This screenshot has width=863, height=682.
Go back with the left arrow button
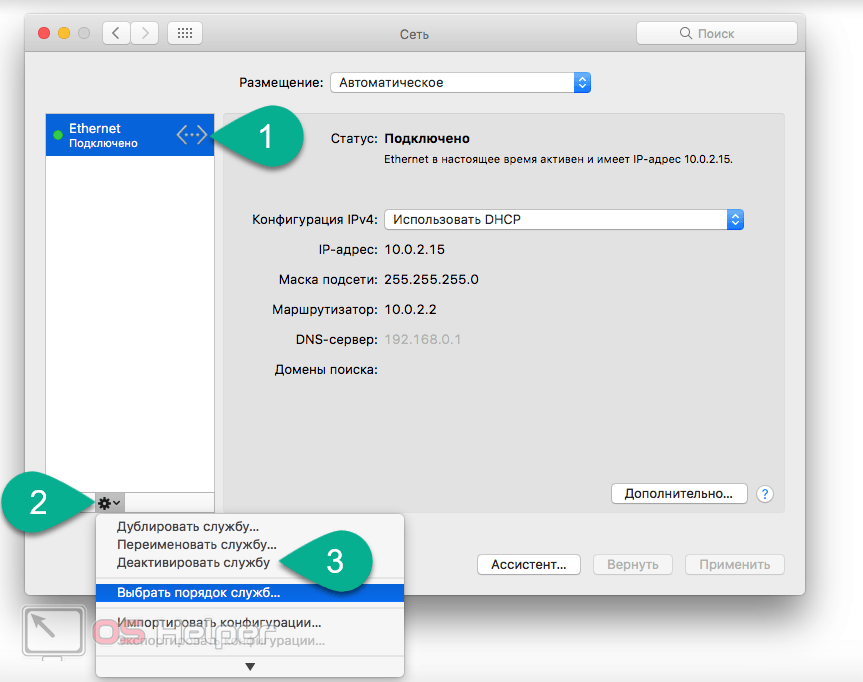(x=116, y=33)
